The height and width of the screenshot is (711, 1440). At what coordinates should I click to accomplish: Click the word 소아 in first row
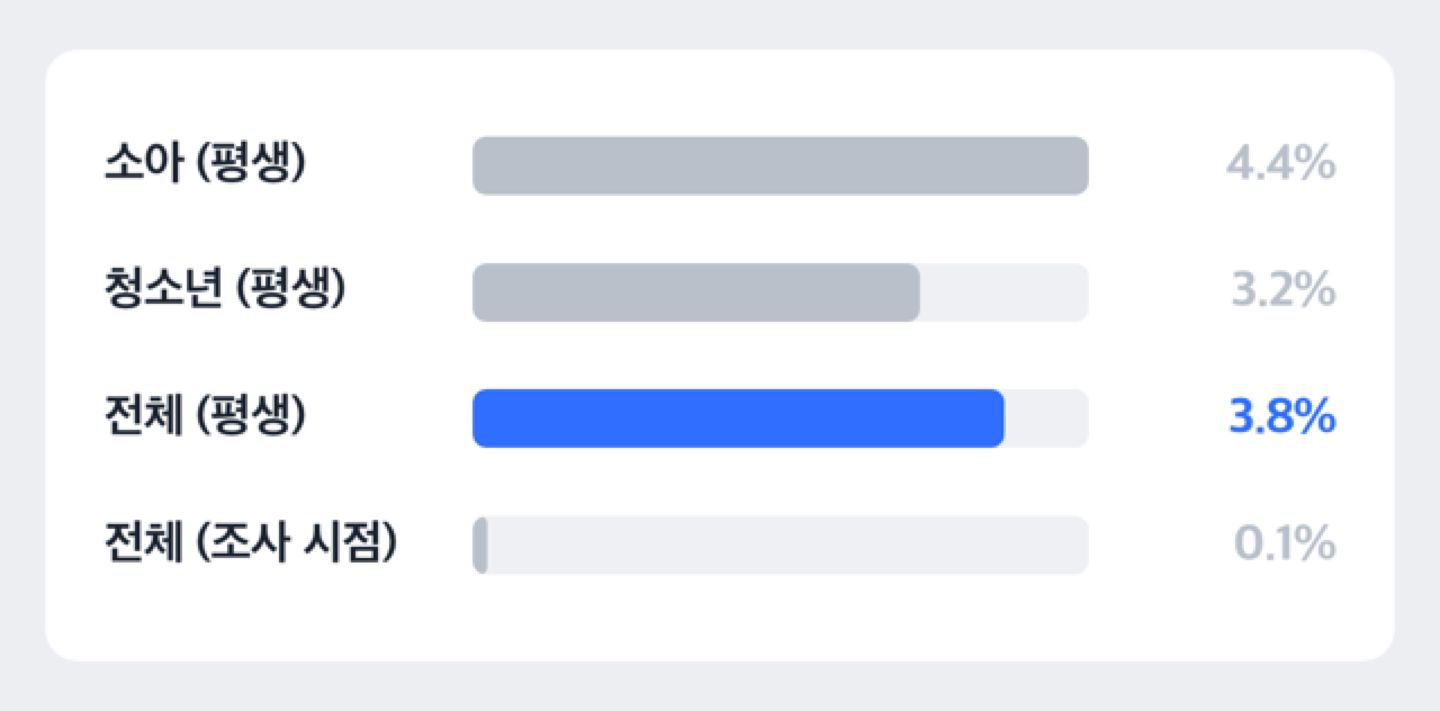144,165
